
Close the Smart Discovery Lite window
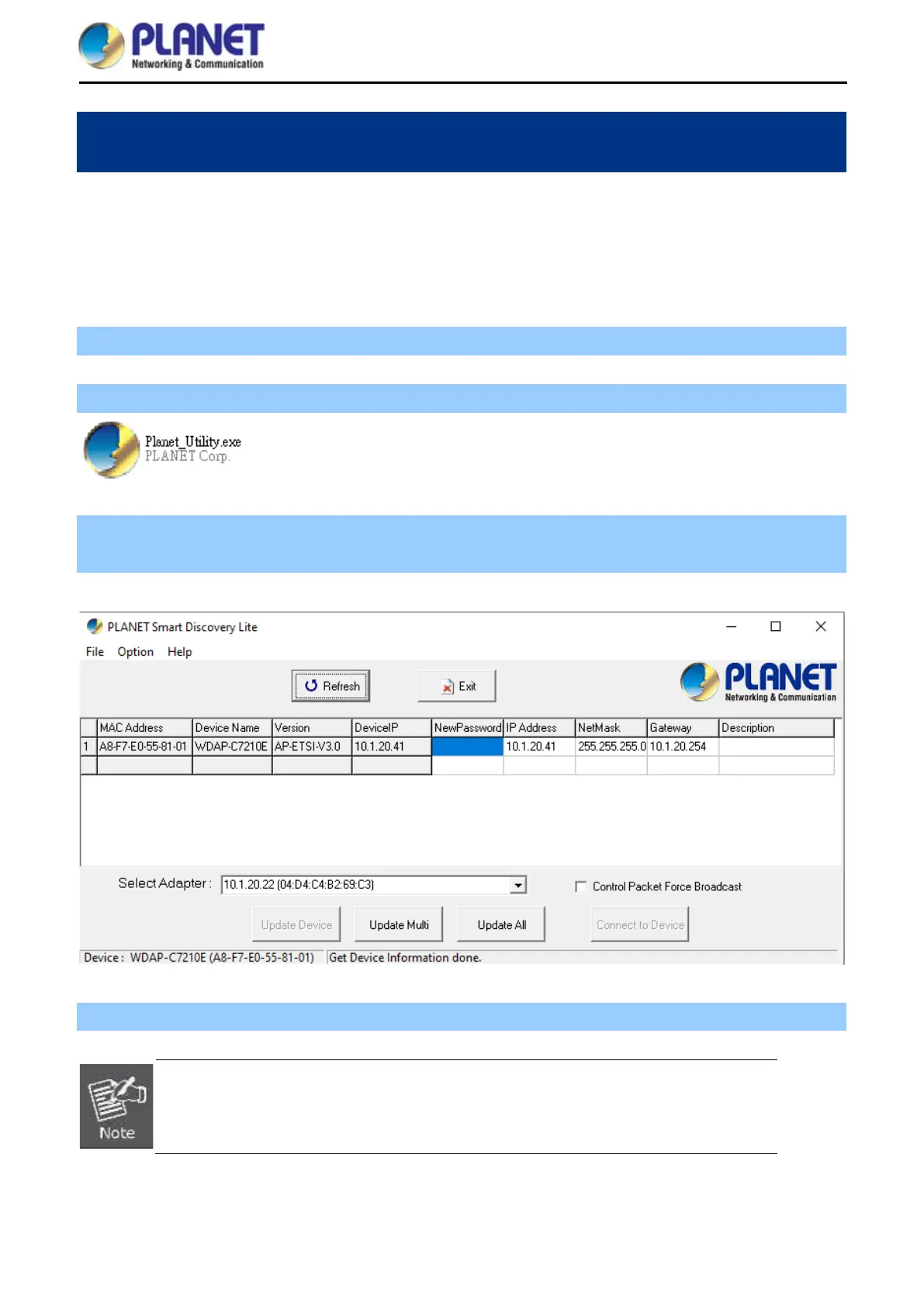tap(821, 626)
